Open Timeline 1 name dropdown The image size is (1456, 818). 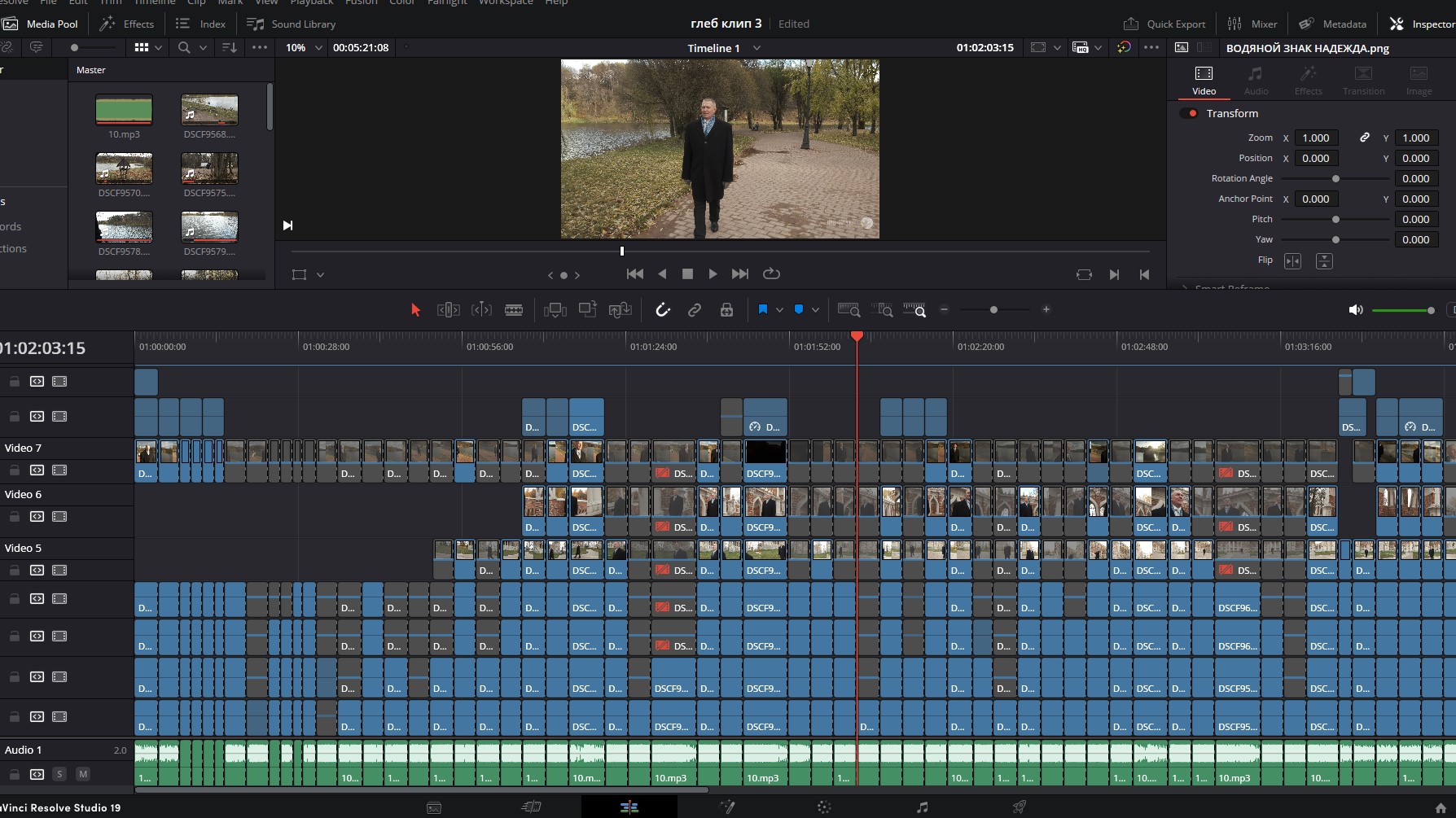tap(757, 48)
